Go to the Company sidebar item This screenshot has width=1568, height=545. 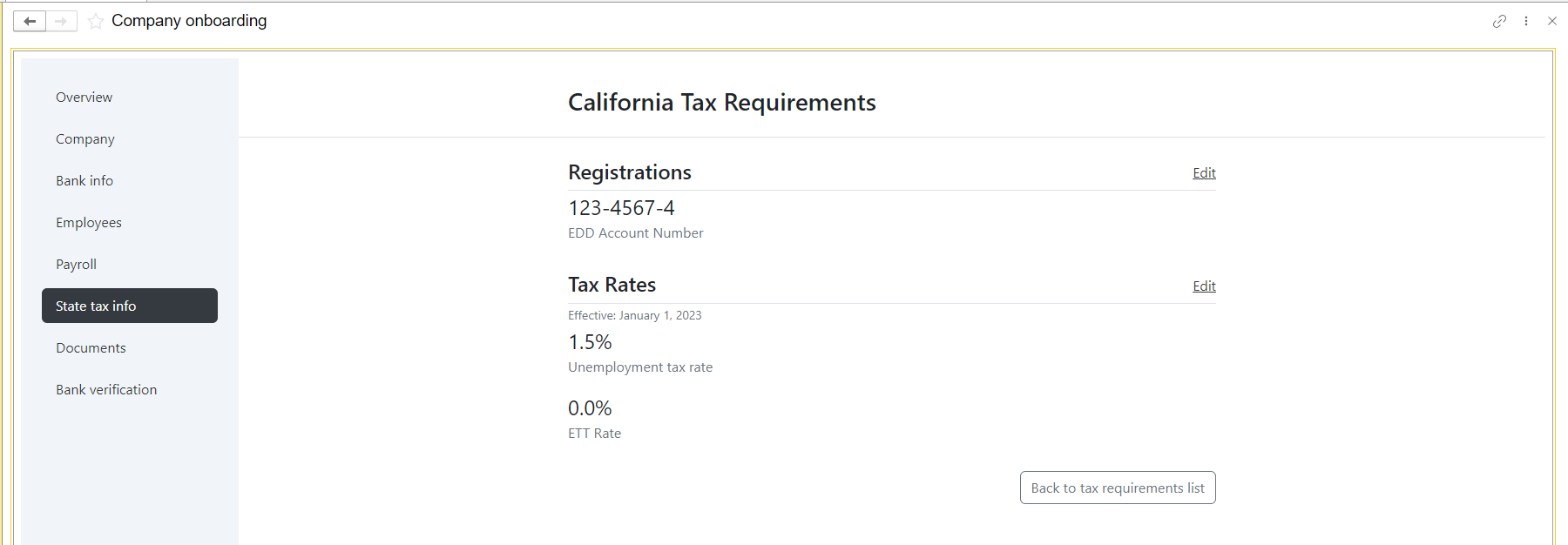[x=85, y=138]
